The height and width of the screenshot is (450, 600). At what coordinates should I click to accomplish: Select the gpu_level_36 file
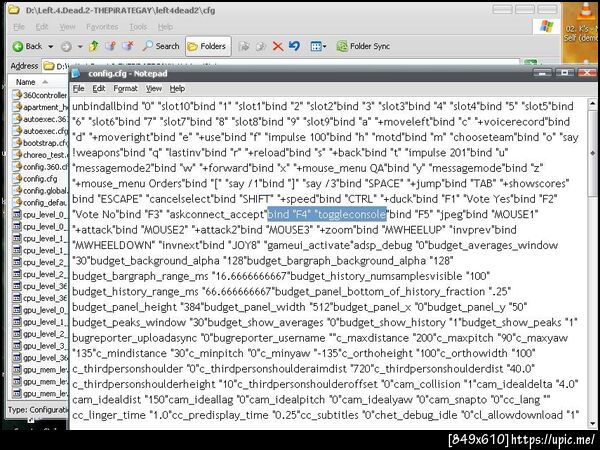40,357
